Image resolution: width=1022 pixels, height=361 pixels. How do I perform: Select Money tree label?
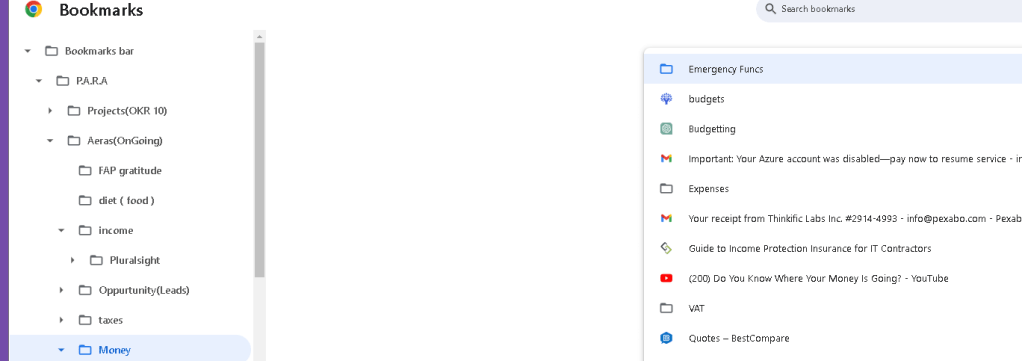pyautogui.click(x=114, y=350)
